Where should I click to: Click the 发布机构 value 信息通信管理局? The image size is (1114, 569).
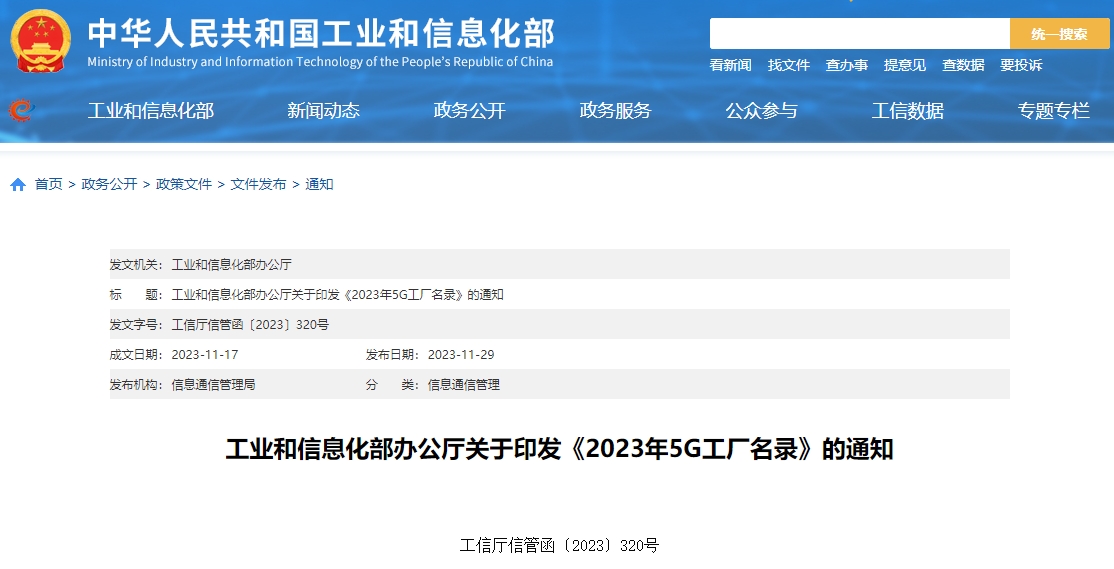(x=213, y=384)
